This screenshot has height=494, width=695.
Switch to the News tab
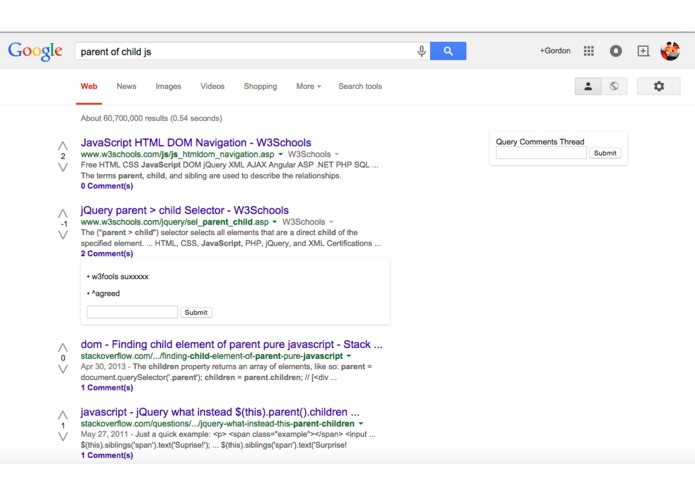tap(126, 86)
